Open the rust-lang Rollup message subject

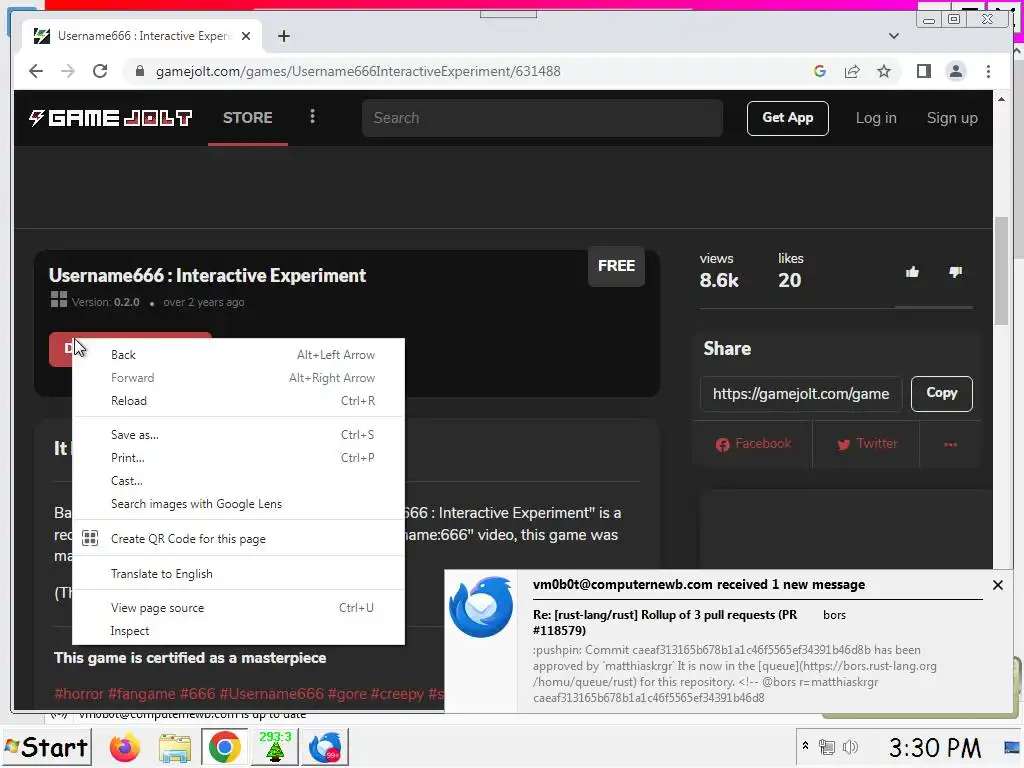click(665, 622)
